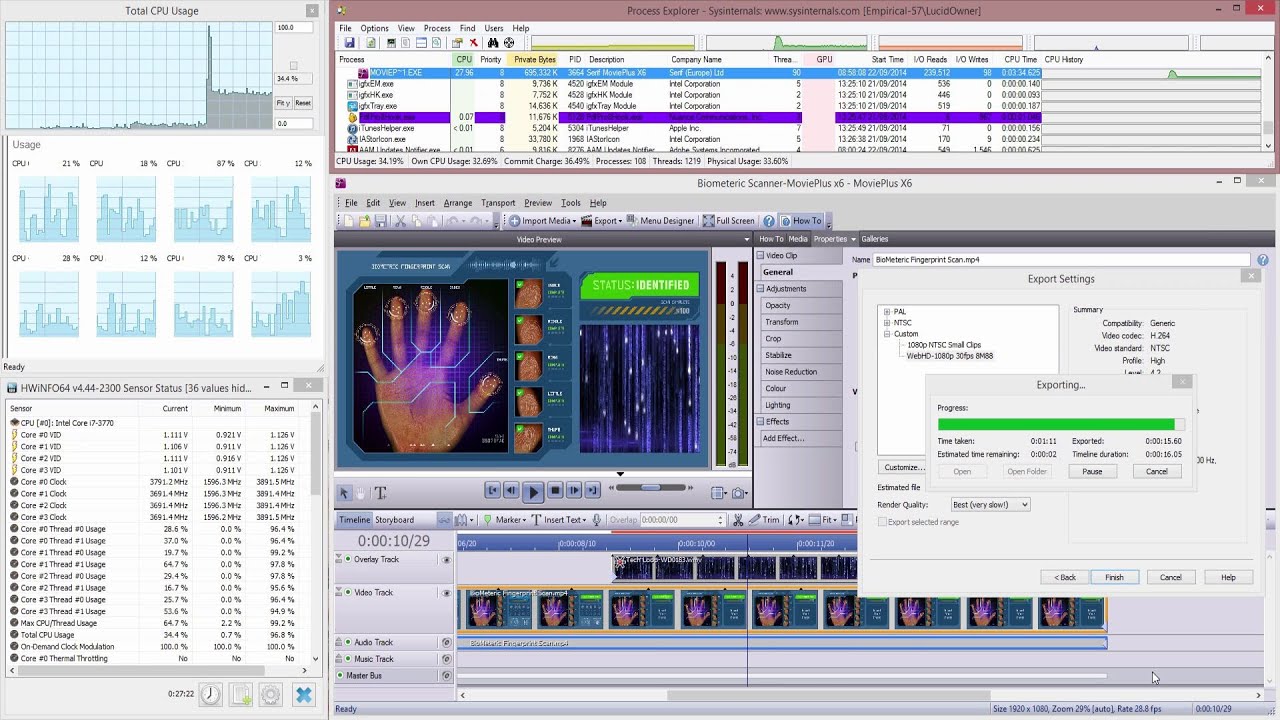Click the Name field with BioMeteric Fingerprint Scan.mp4

(x=1062, y=260)
